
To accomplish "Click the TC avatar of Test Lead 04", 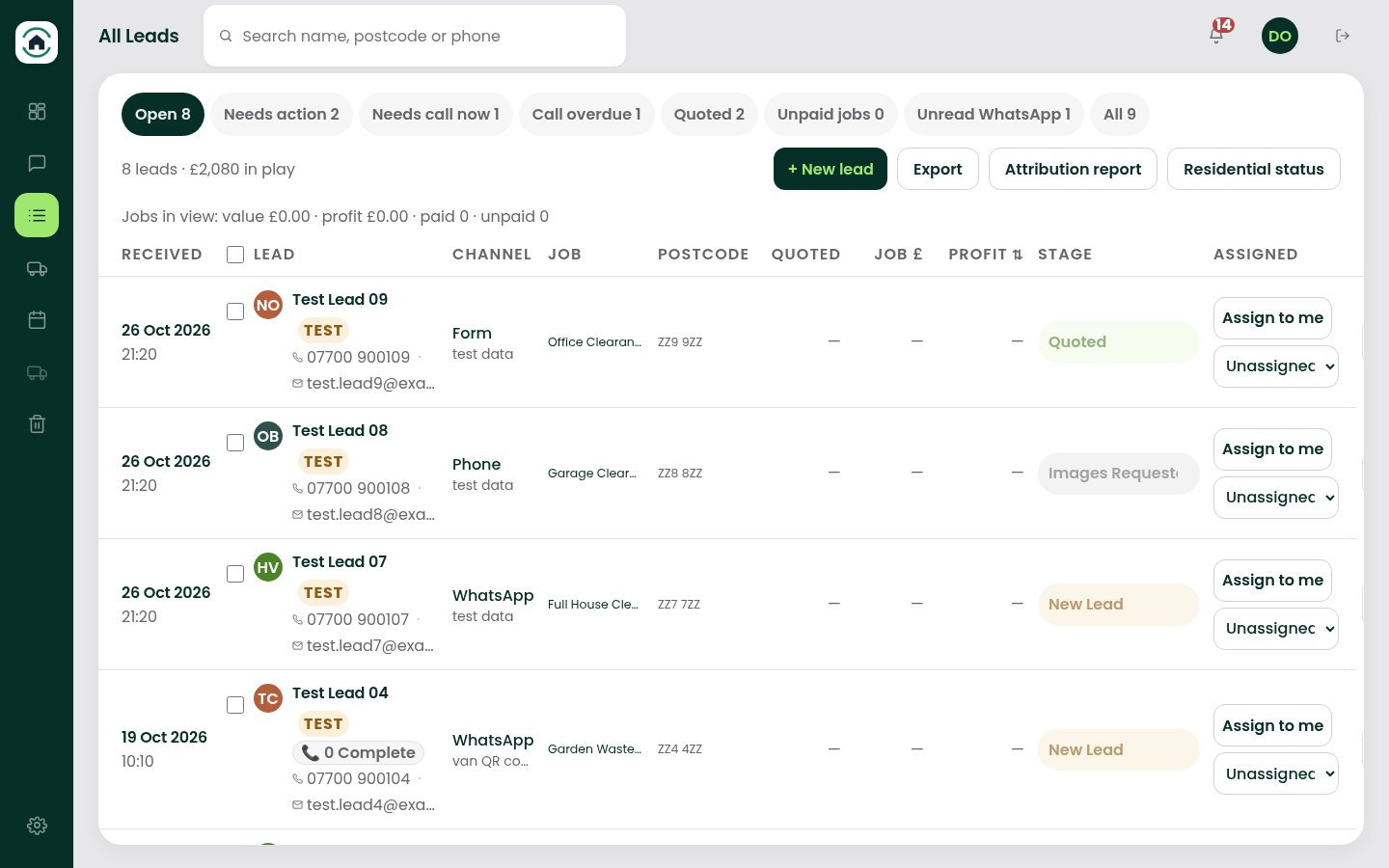I will coord(268,698).
